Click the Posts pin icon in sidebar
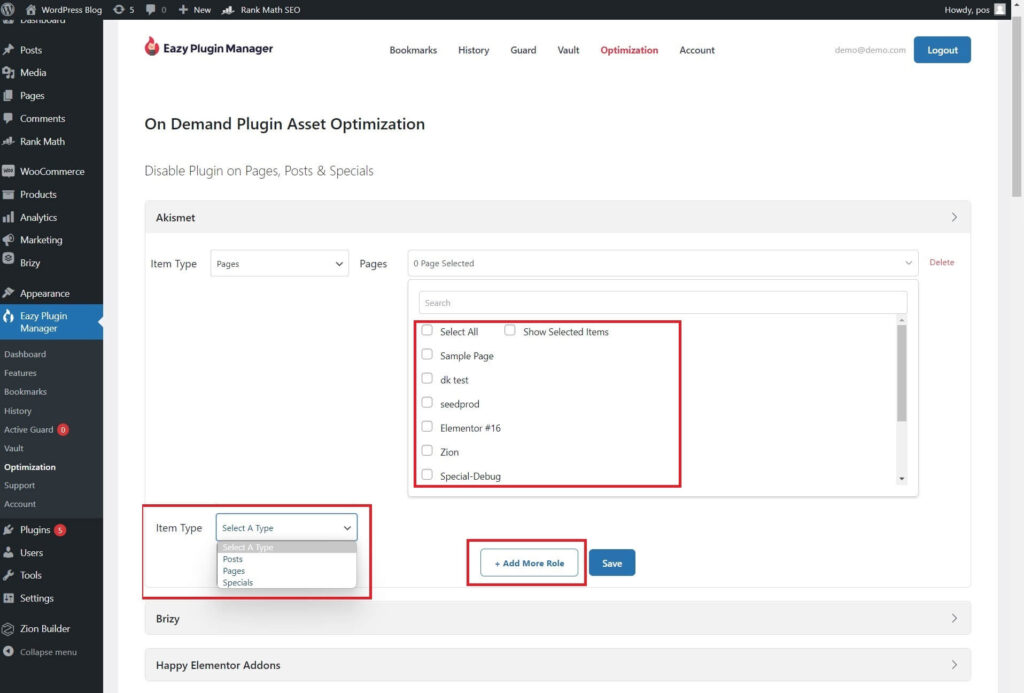The height and width of the screenshot is (693, 1024). [x=8, y=50]
